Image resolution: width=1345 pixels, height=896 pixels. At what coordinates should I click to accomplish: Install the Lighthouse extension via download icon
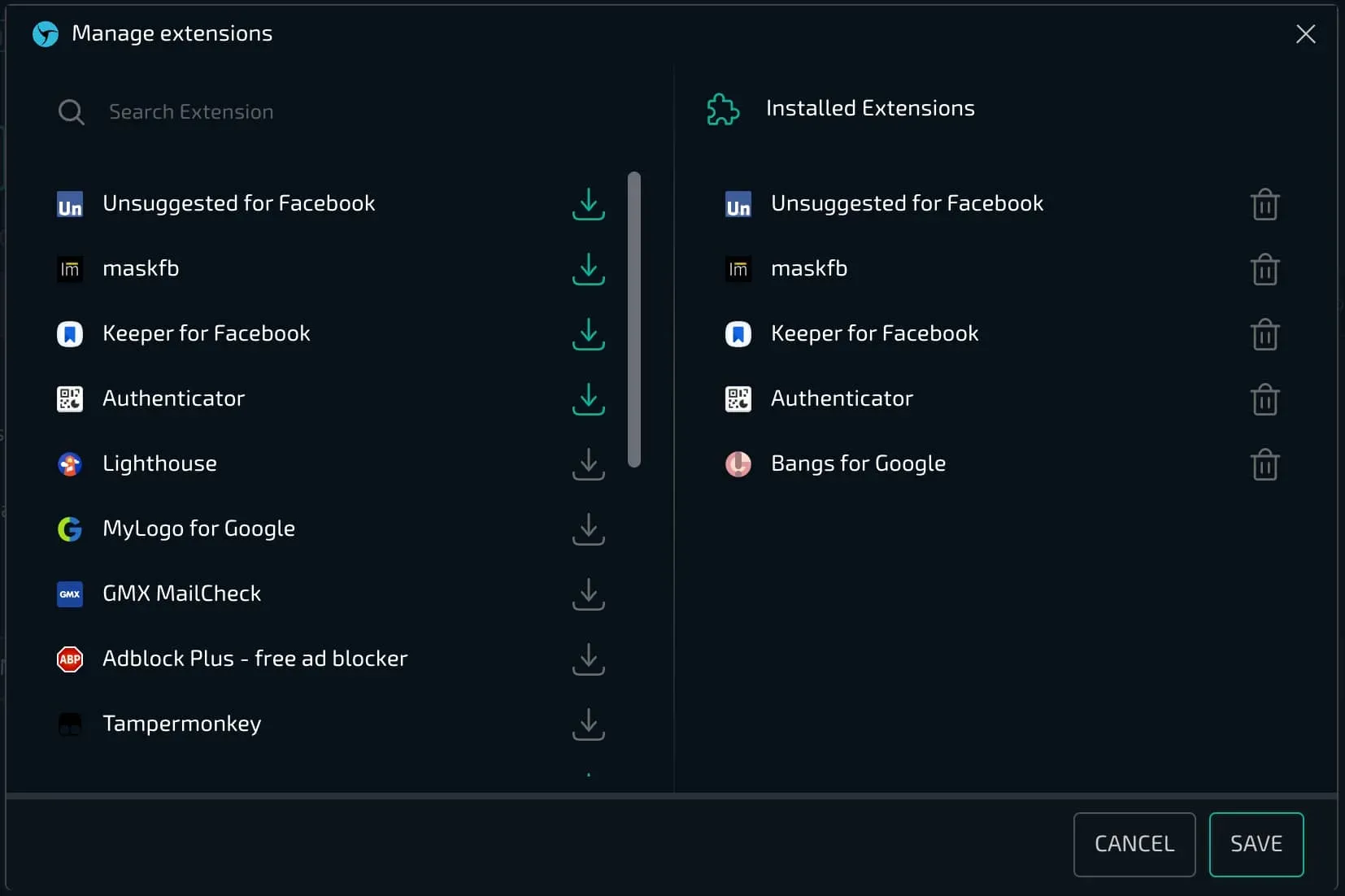pos(588,463)
